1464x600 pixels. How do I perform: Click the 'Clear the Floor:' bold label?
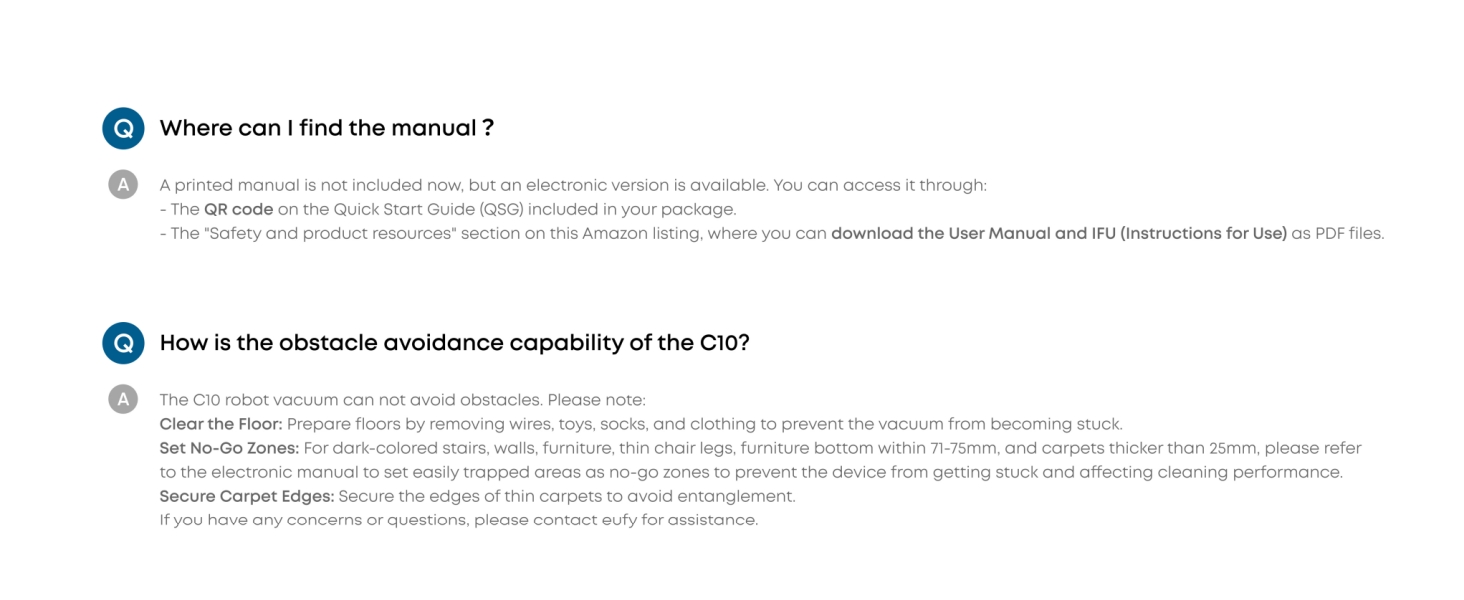pyautogui.click(x=221, y=424)
